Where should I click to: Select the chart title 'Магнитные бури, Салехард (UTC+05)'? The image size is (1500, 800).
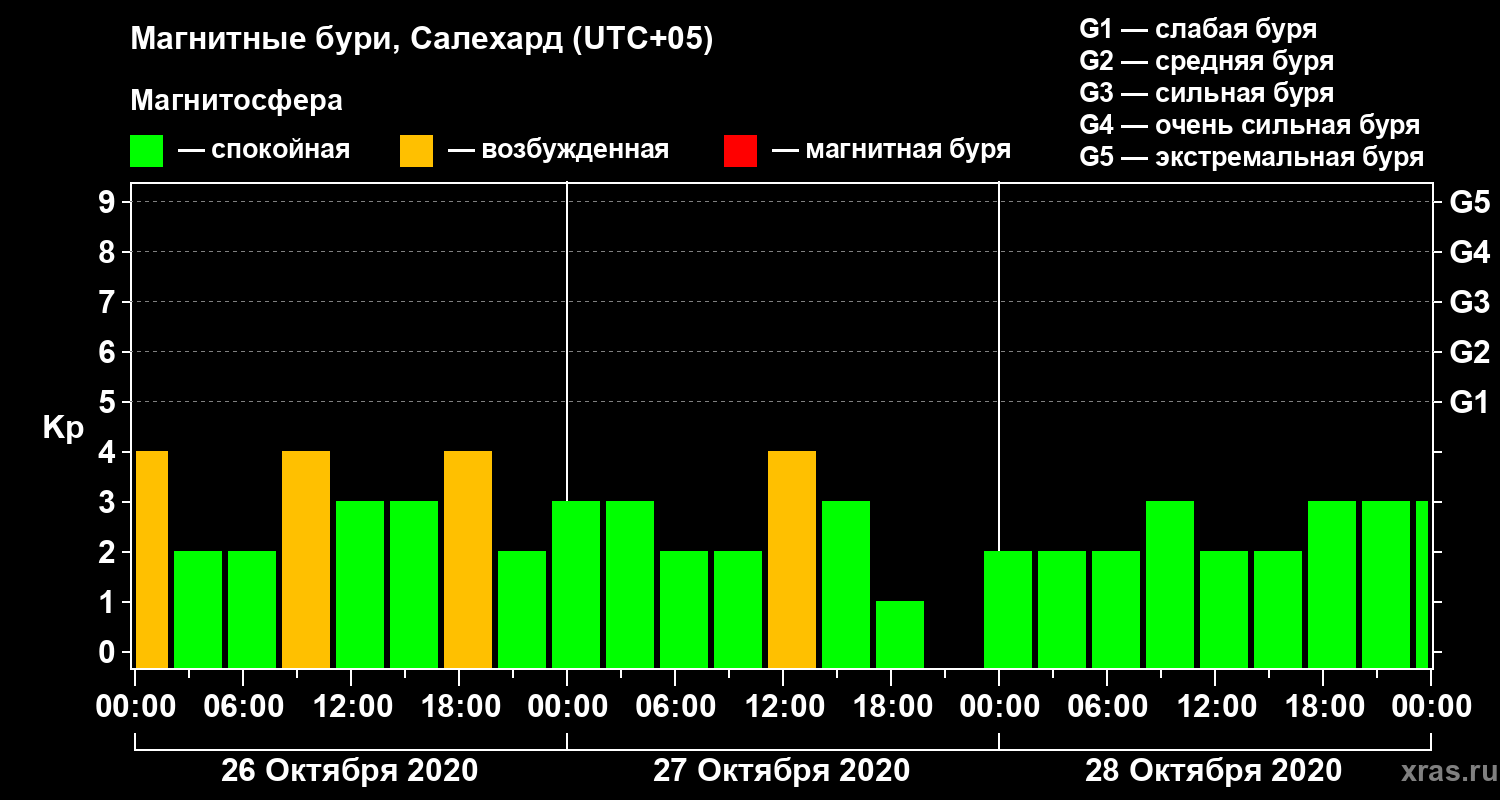(x=421, y=41)
